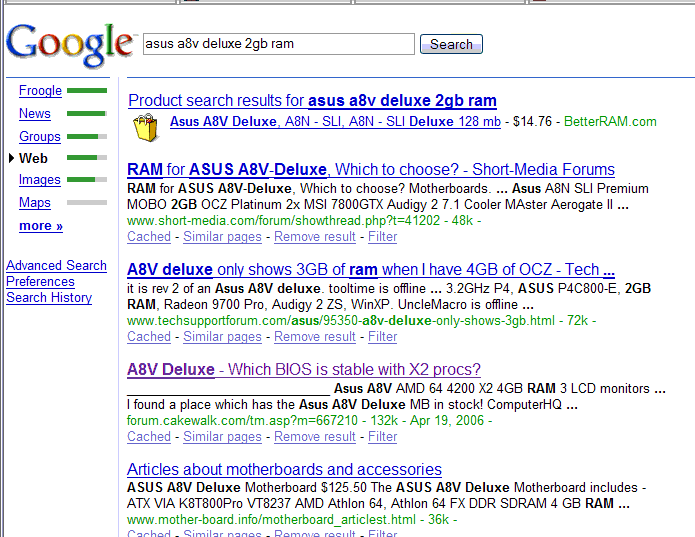Click the BetterRAM.com seller text
The height and width of the screenshot is (537, 695).
point(610,121)
